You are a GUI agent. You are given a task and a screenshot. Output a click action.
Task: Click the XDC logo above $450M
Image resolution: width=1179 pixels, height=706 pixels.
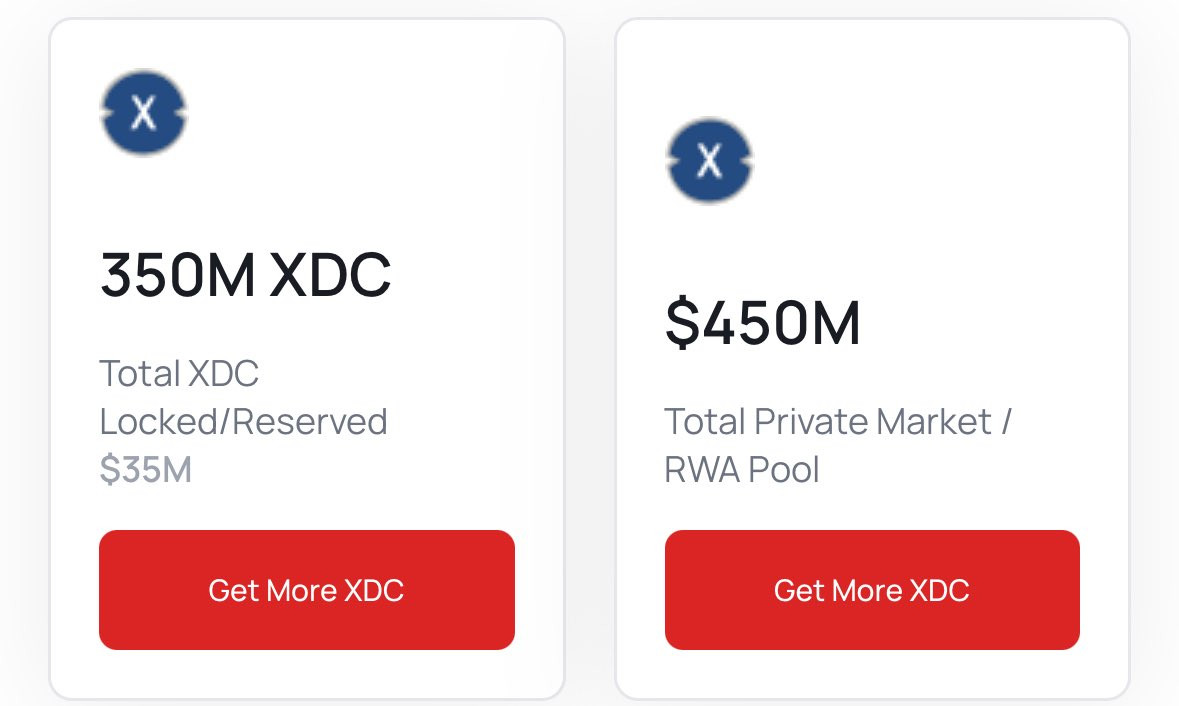pyautogui.click(x=709, y=161)
